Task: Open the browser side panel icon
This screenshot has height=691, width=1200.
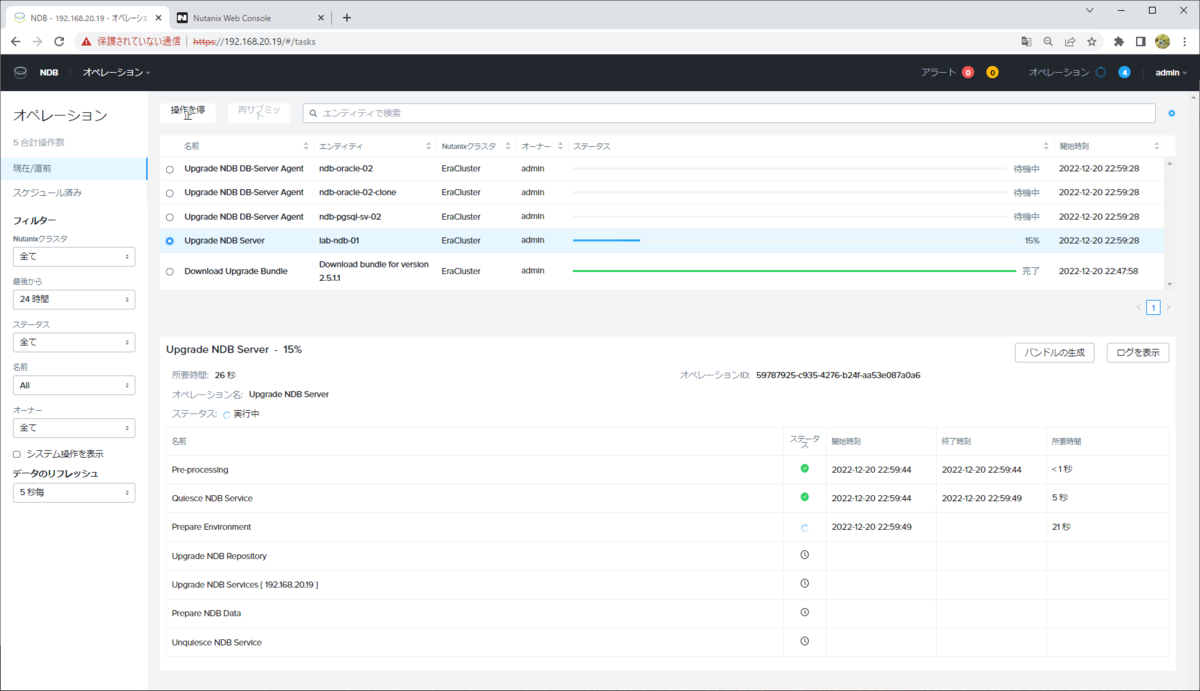Action: pyautogui.click(x=1141, y=42)
